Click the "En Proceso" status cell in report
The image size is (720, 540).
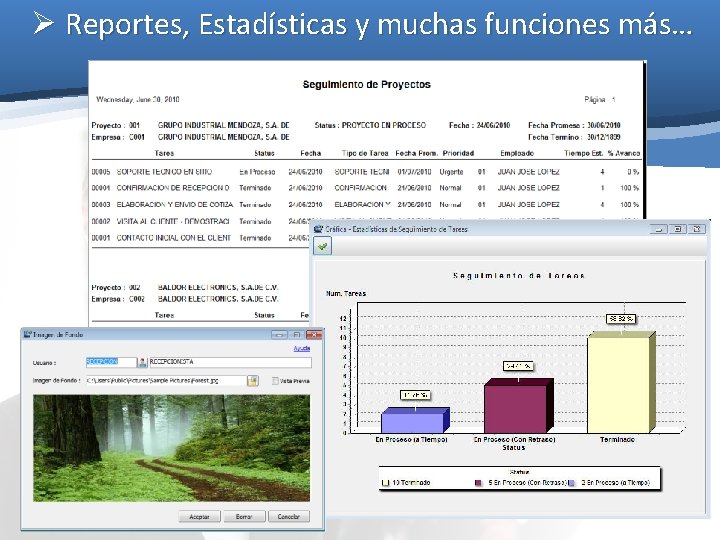[257, 172]
